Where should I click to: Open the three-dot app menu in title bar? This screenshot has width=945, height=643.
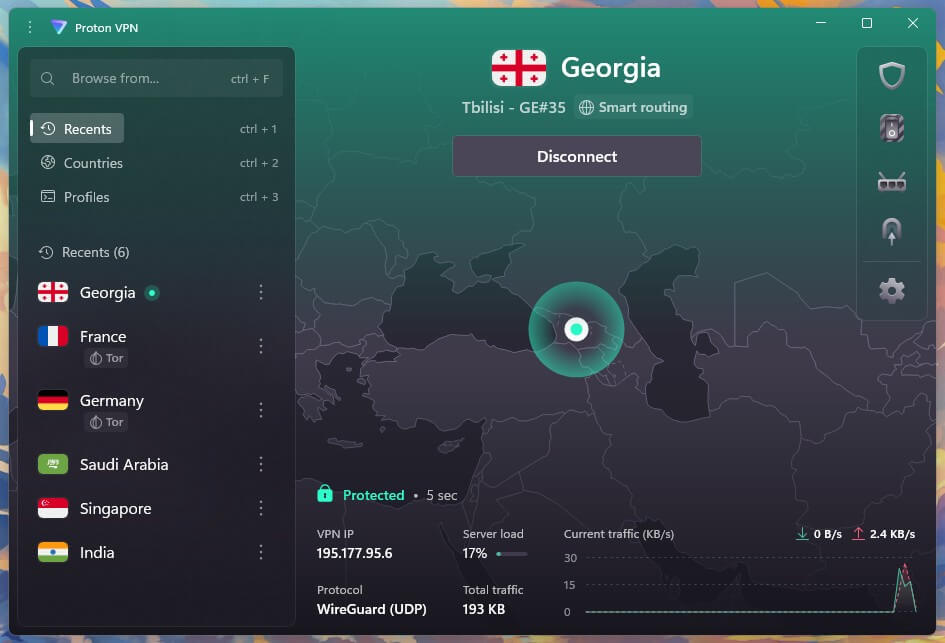[x=30, y=27]
